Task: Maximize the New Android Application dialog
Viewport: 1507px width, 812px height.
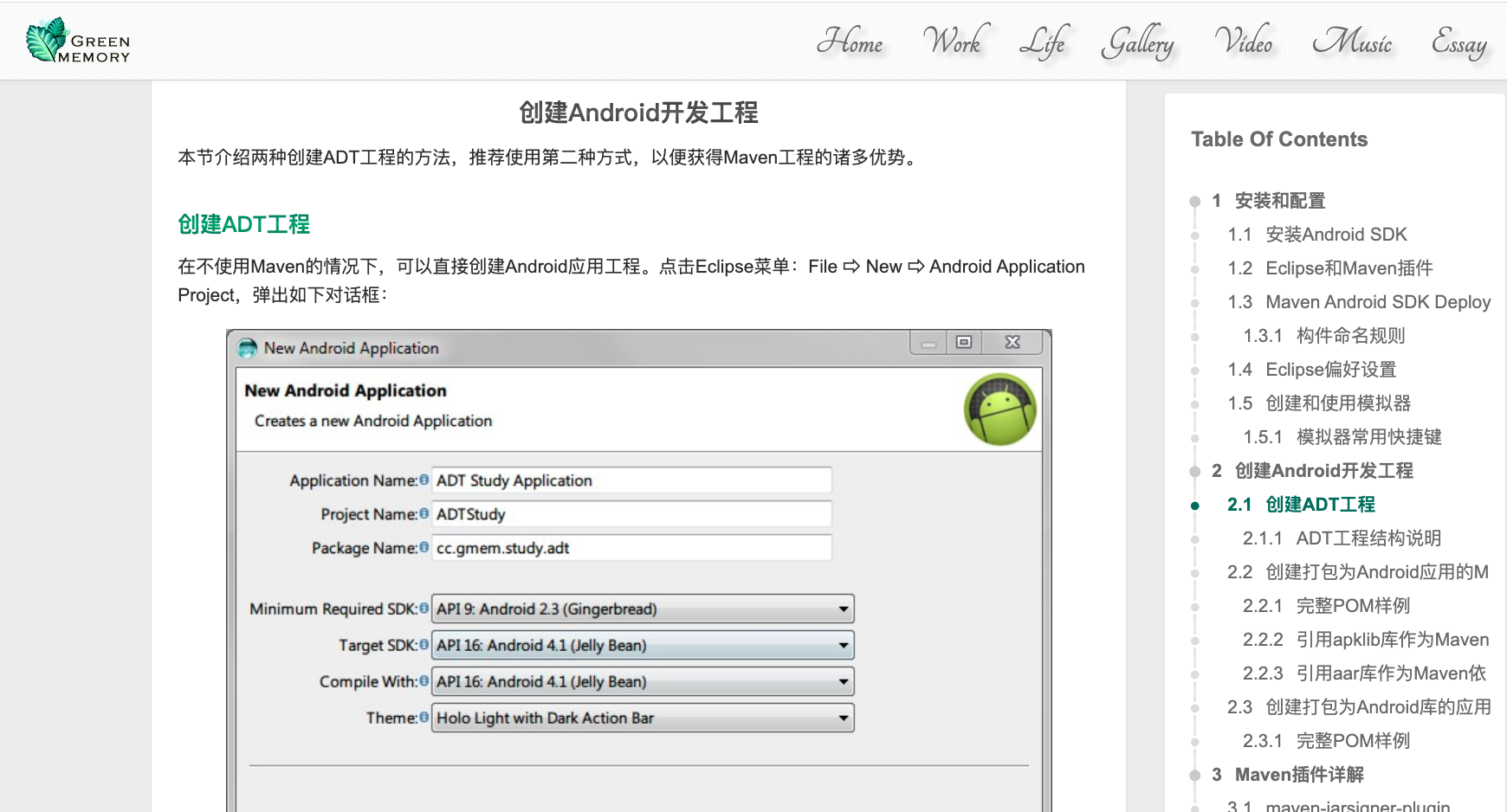Action: coord(963,343)
